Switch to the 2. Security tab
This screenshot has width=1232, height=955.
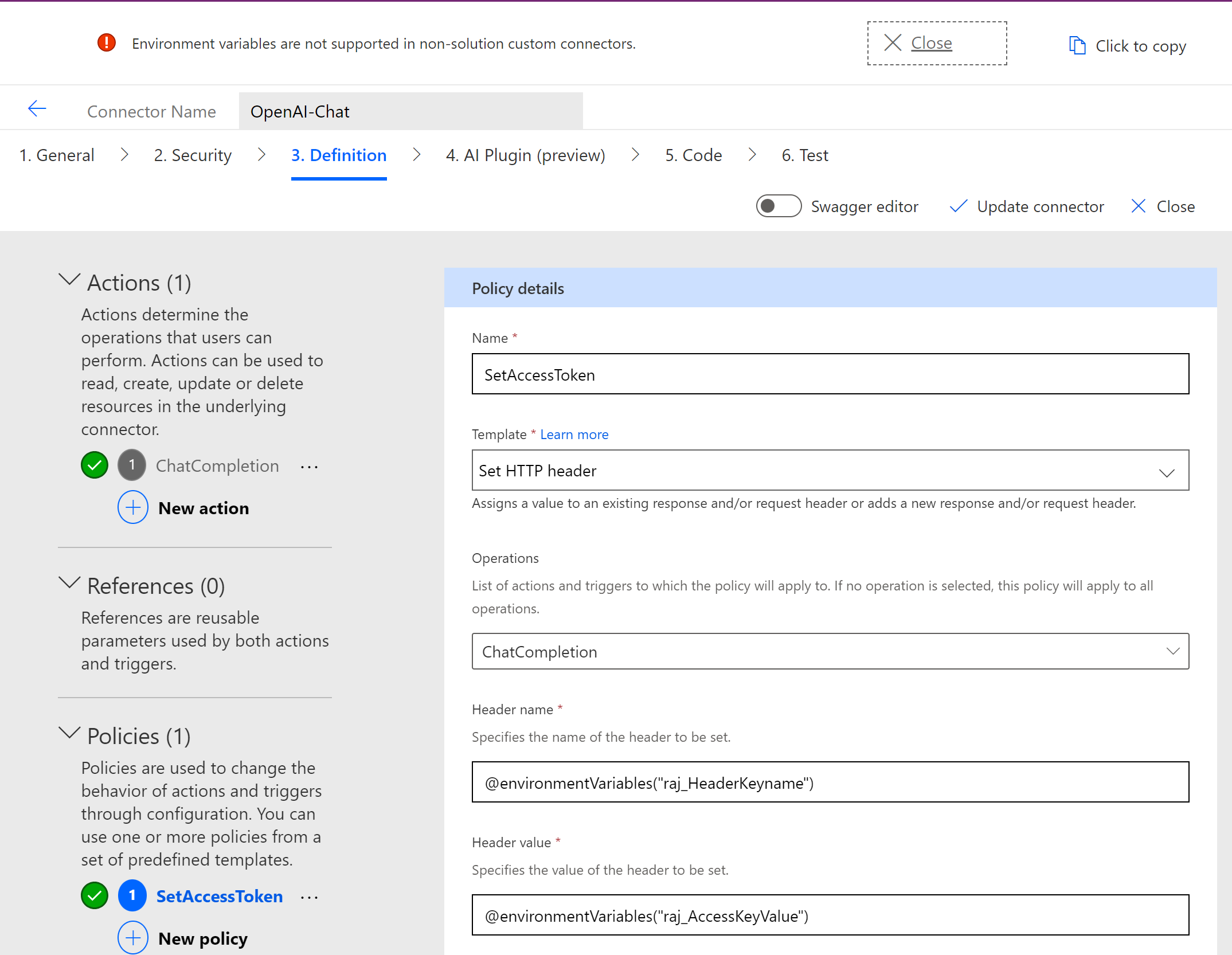pos(193,155)
